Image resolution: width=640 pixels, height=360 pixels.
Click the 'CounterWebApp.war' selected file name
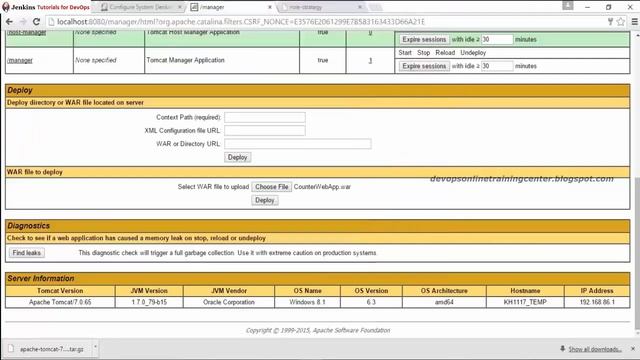(322, 187)
